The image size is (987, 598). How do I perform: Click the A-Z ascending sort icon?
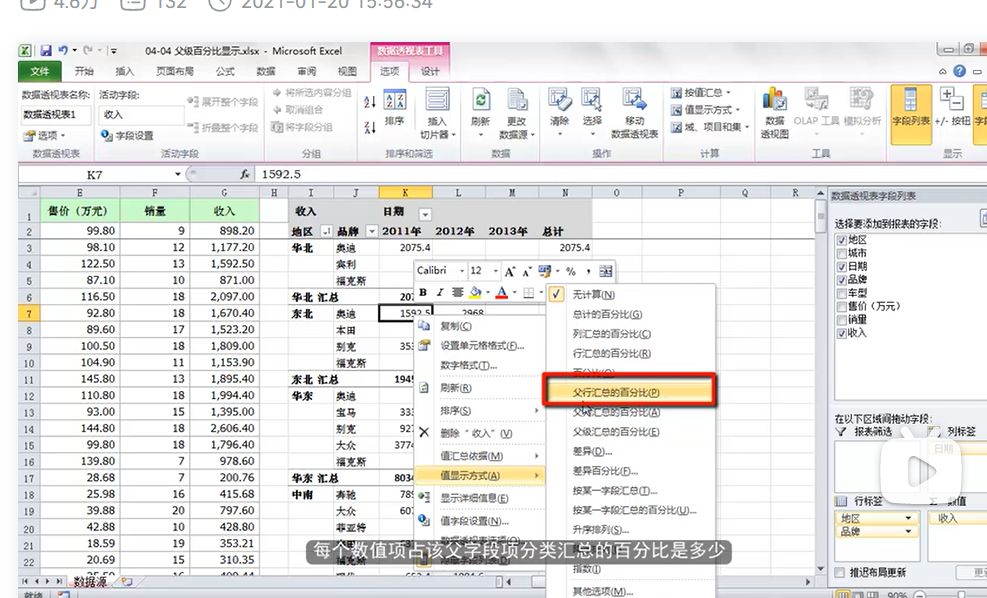370,101
